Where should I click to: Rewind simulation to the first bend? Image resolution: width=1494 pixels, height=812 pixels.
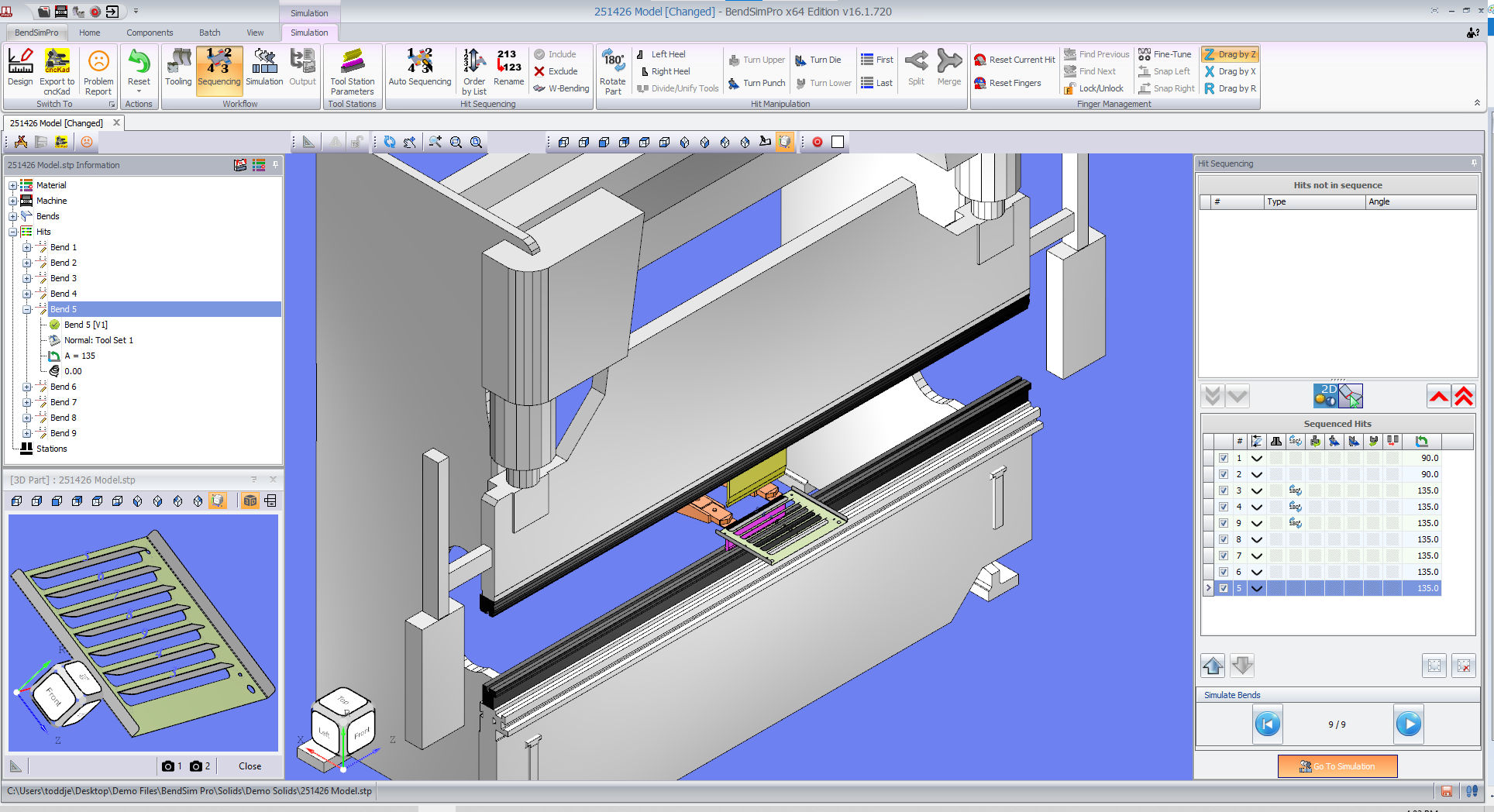[1268, 724]
